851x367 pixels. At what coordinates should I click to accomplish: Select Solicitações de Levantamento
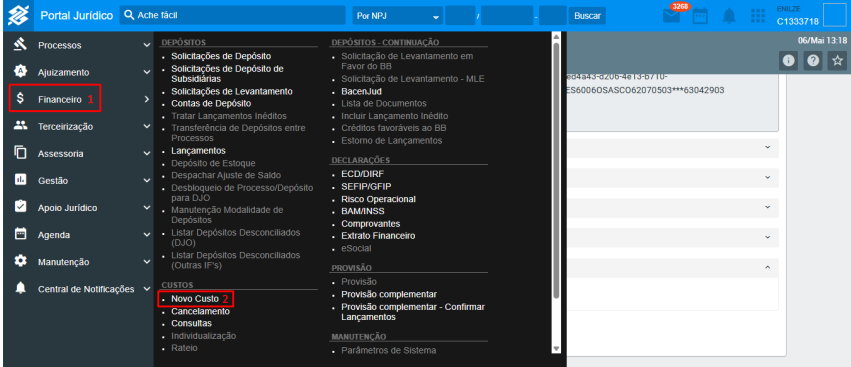coord(232,91)
